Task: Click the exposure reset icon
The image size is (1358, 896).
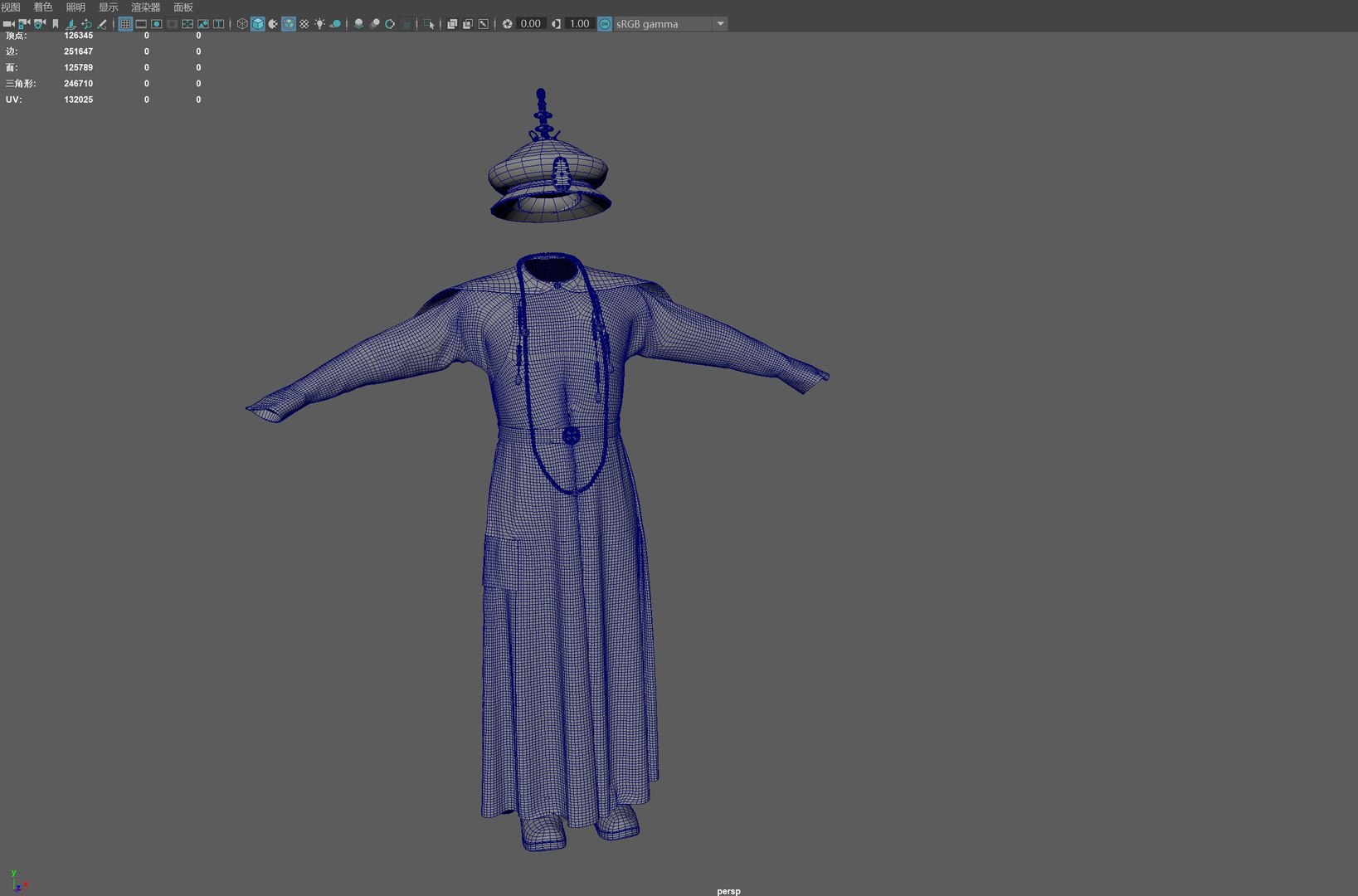Action: tap(507, 24)
